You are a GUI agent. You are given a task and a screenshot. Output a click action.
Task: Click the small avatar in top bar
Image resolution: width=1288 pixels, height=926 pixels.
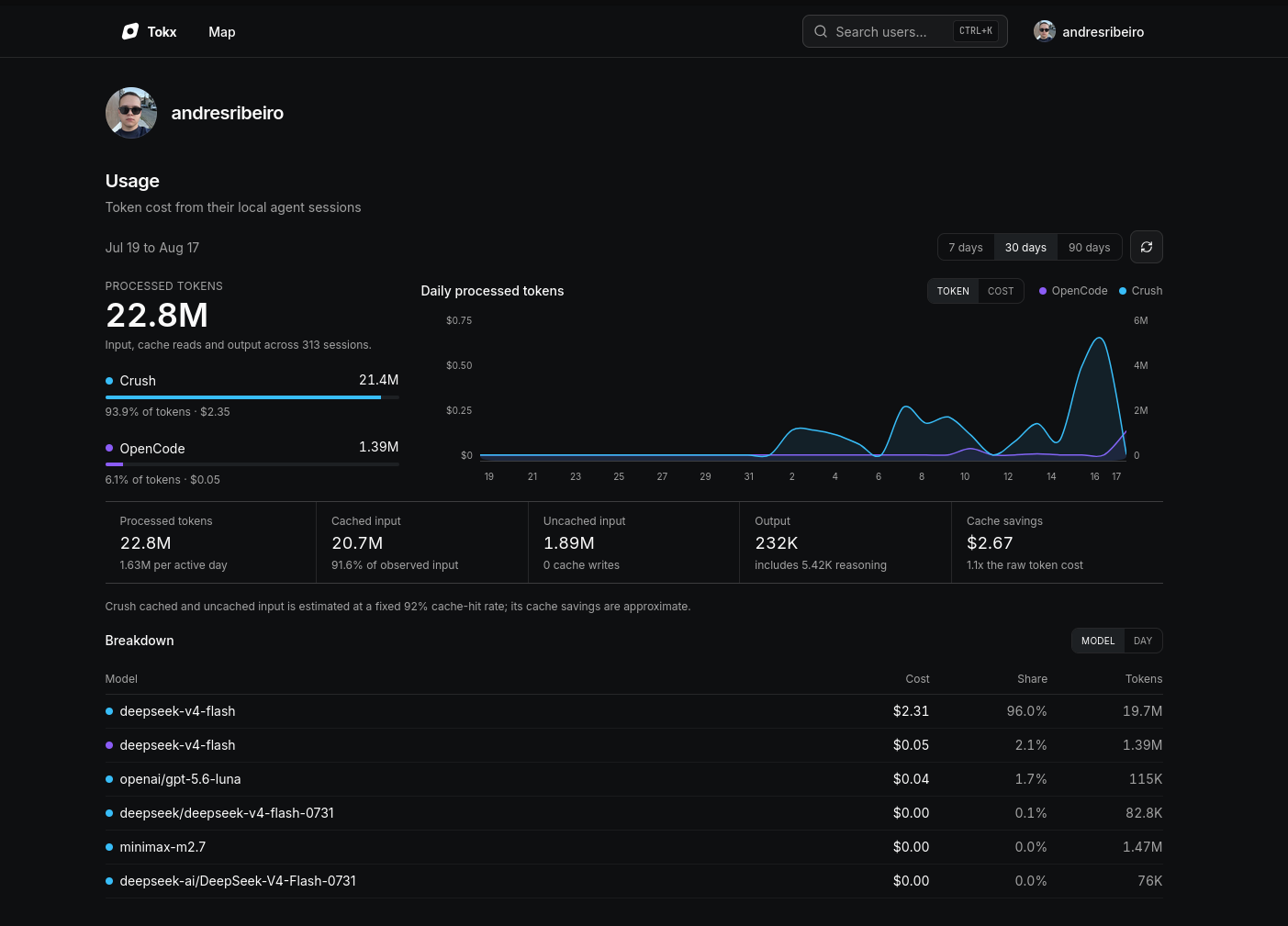pyautogui.click(x=1044, y=31)
